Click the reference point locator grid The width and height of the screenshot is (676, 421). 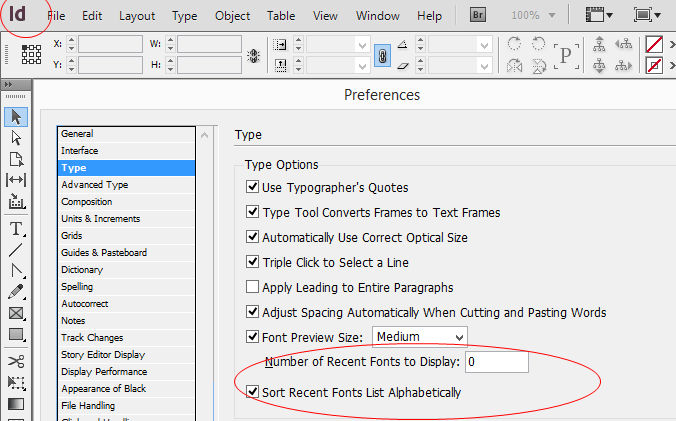click(x=31, y=54)
